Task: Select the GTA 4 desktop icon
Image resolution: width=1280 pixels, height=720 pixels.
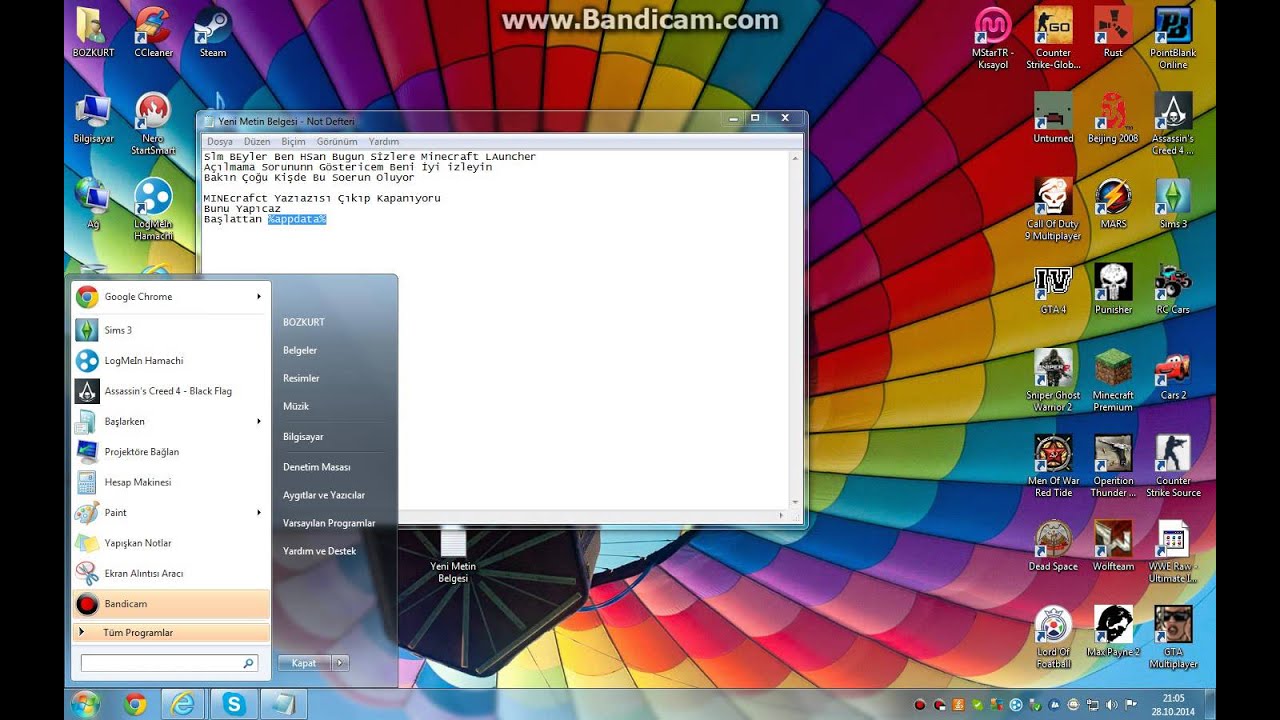Action: coord(1053,290)
